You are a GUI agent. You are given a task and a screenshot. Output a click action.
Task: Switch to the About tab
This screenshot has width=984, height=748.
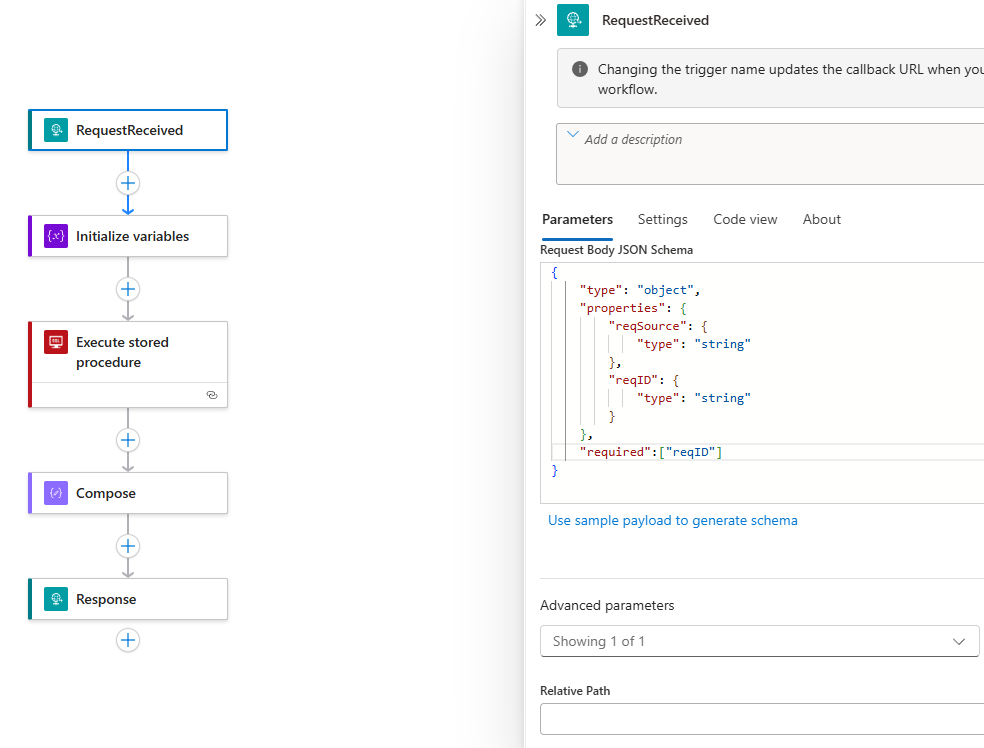(821, 219)
